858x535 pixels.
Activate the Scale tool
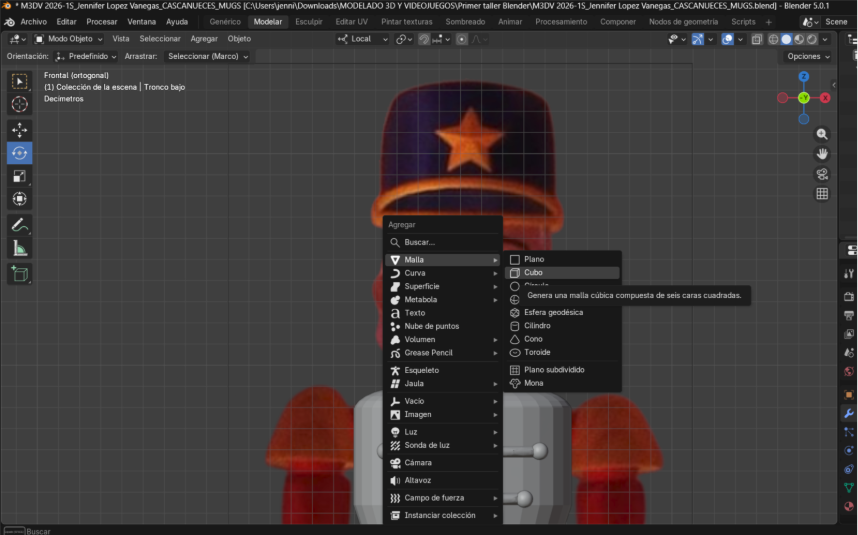point(19,176)
